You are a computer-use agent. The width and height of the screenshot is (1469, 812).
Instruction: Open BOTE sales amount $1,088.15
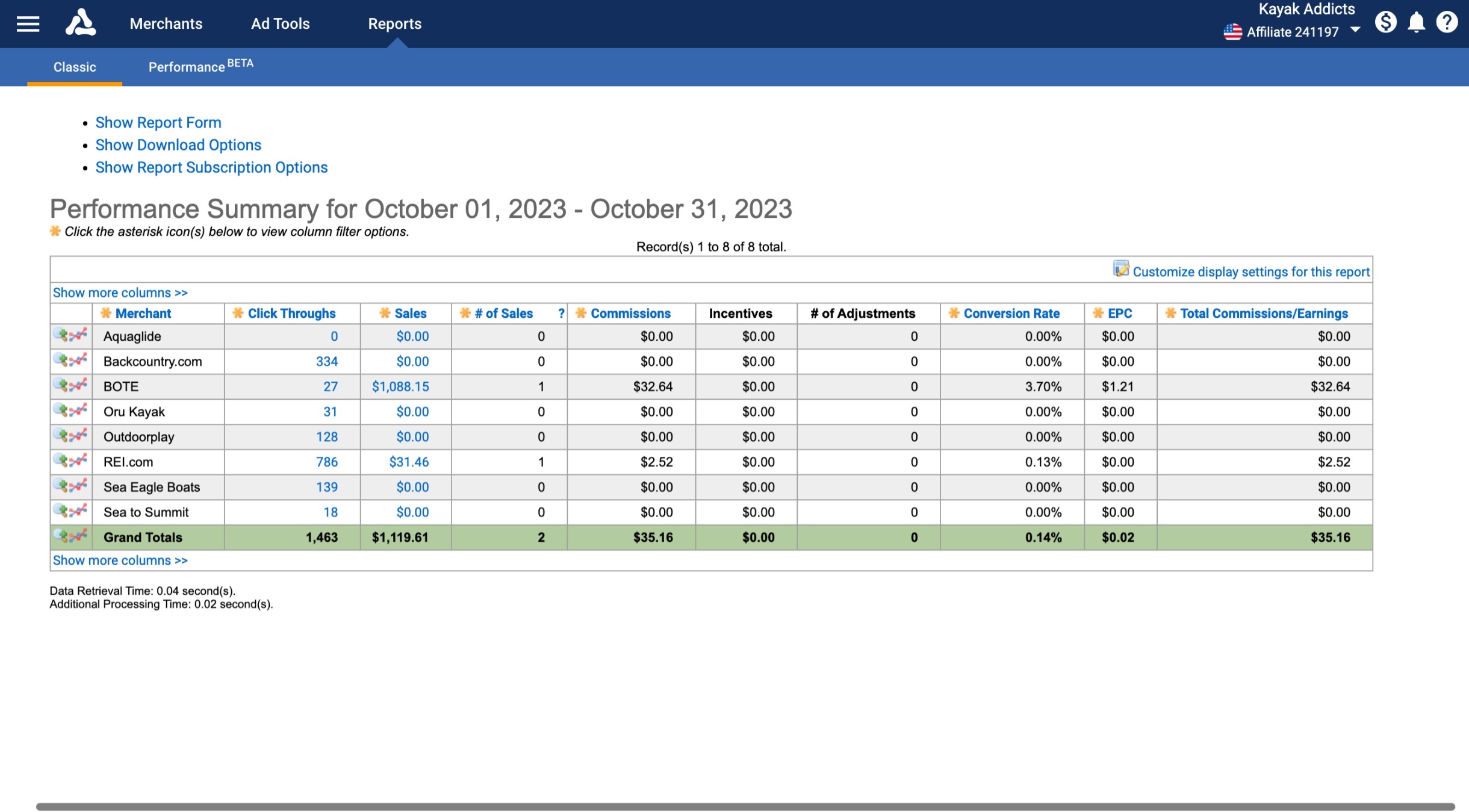(x=400, y=386)
